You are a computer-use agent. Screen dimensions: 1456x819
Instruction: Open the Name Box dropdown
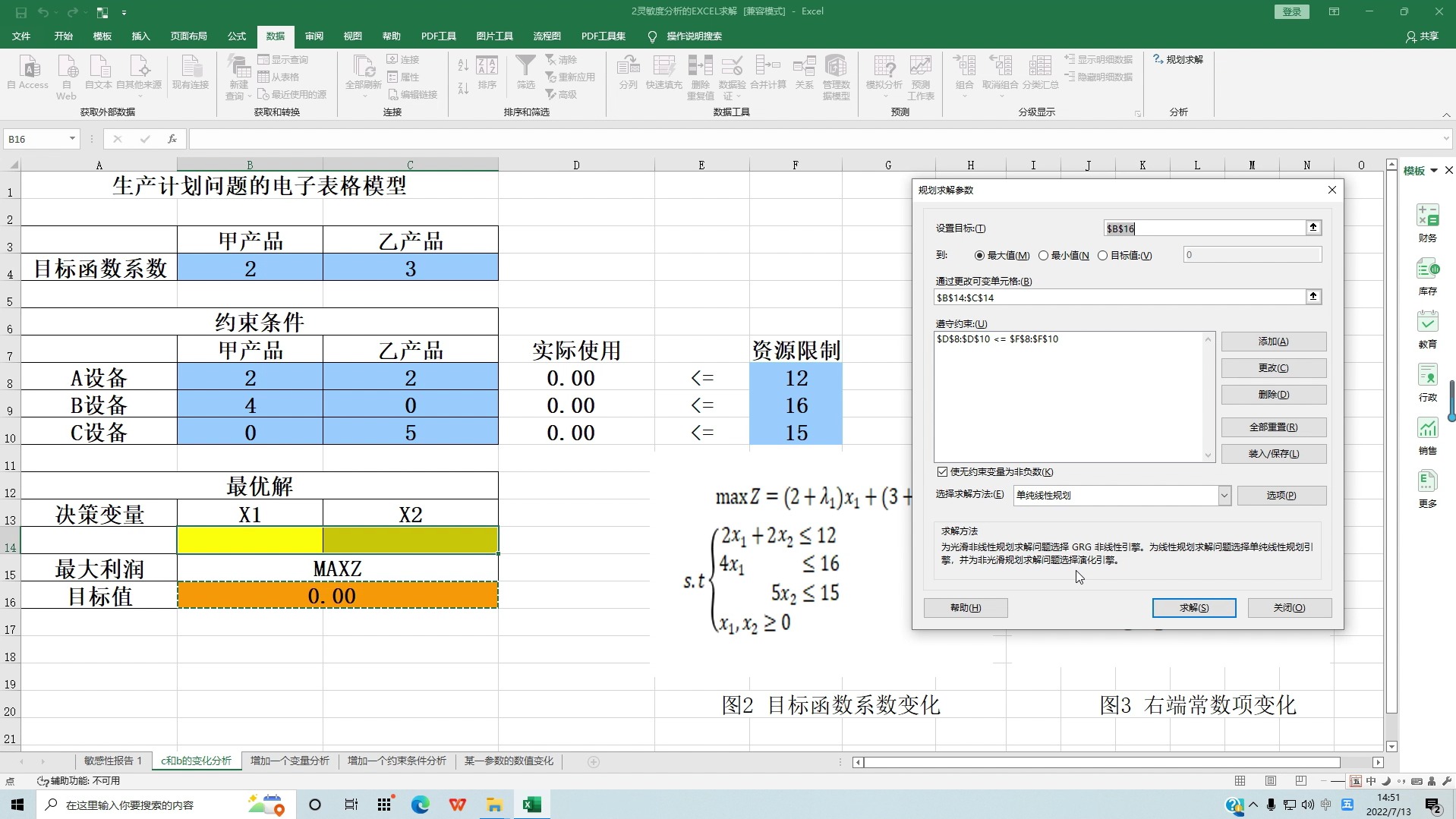(x=72, y=138)
